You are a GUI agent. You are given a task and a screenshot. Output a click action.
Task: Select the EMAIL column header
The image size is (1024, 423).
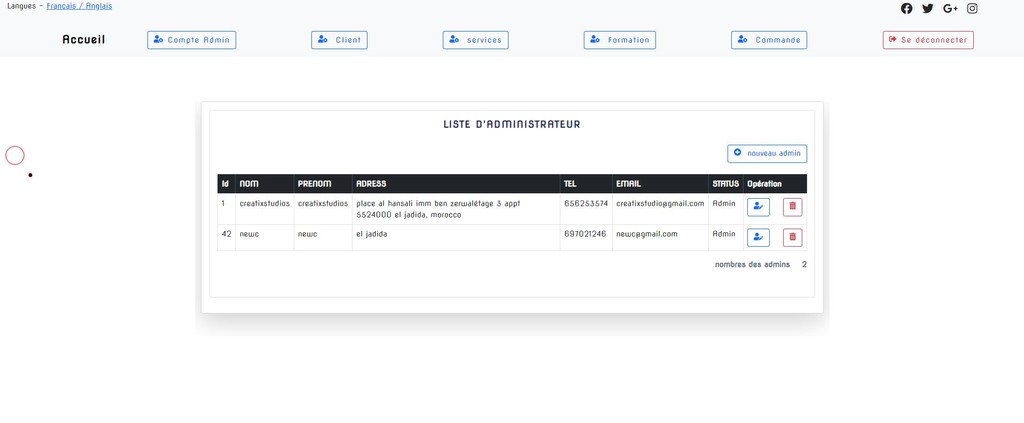pos(660,183)
